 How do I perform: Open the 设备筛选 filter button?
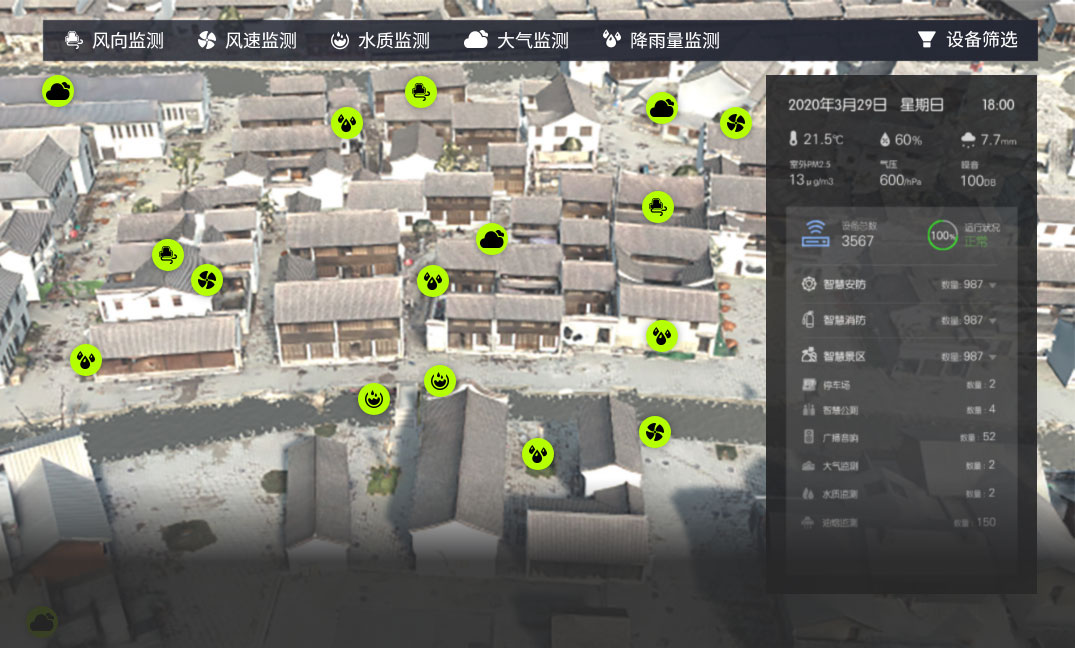[x=967, y=40]
